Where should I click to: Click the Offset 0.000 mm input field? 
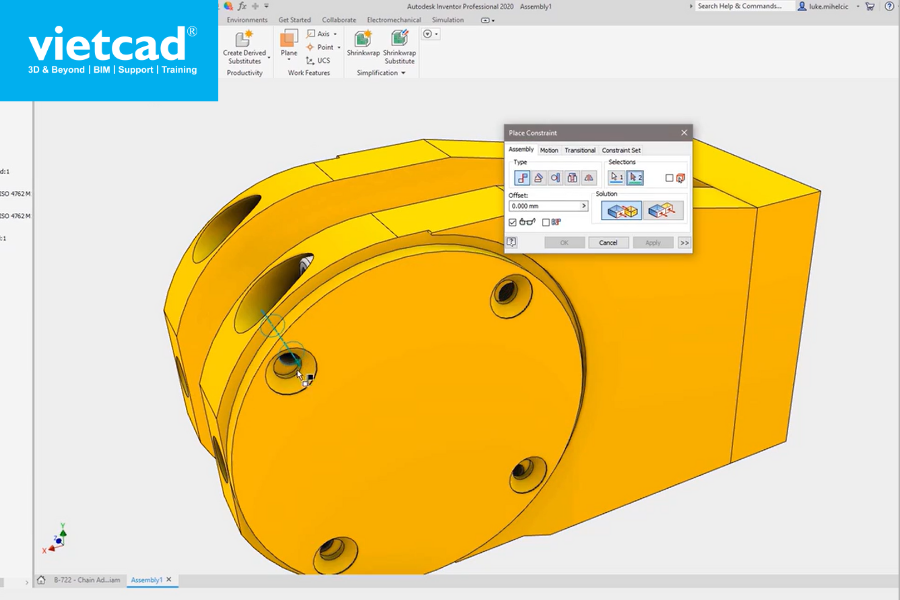click(544, 206)
